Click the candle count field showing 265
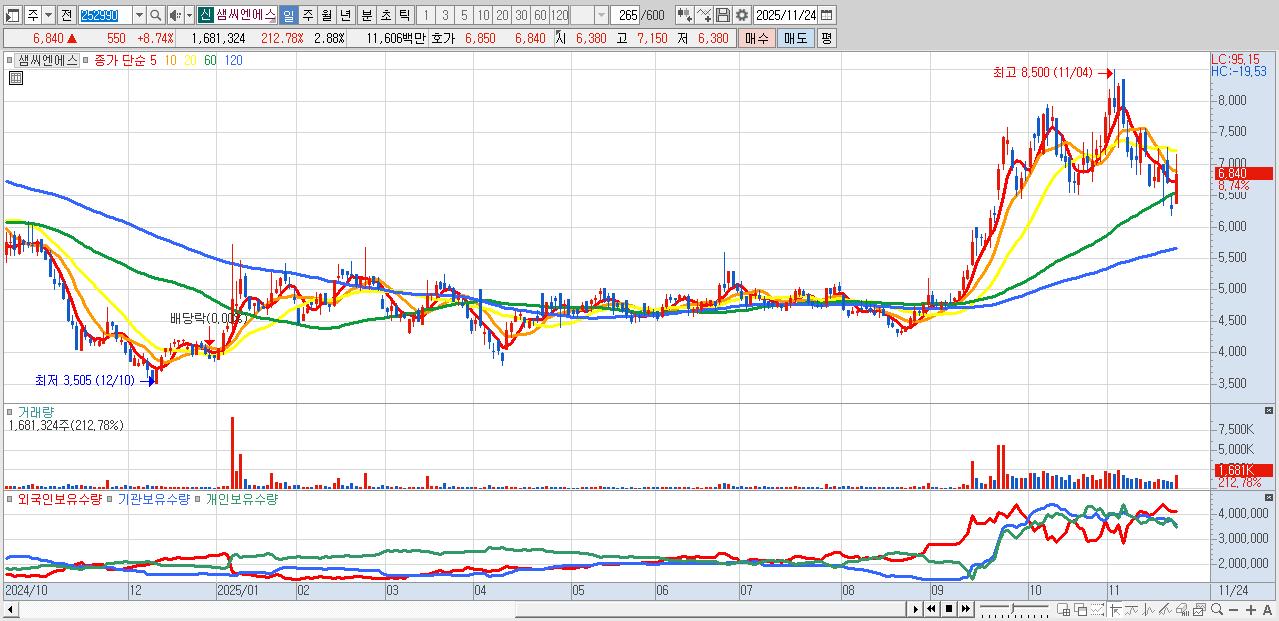This screenshot has width=1279, height=621. click(x=625, y=15)
